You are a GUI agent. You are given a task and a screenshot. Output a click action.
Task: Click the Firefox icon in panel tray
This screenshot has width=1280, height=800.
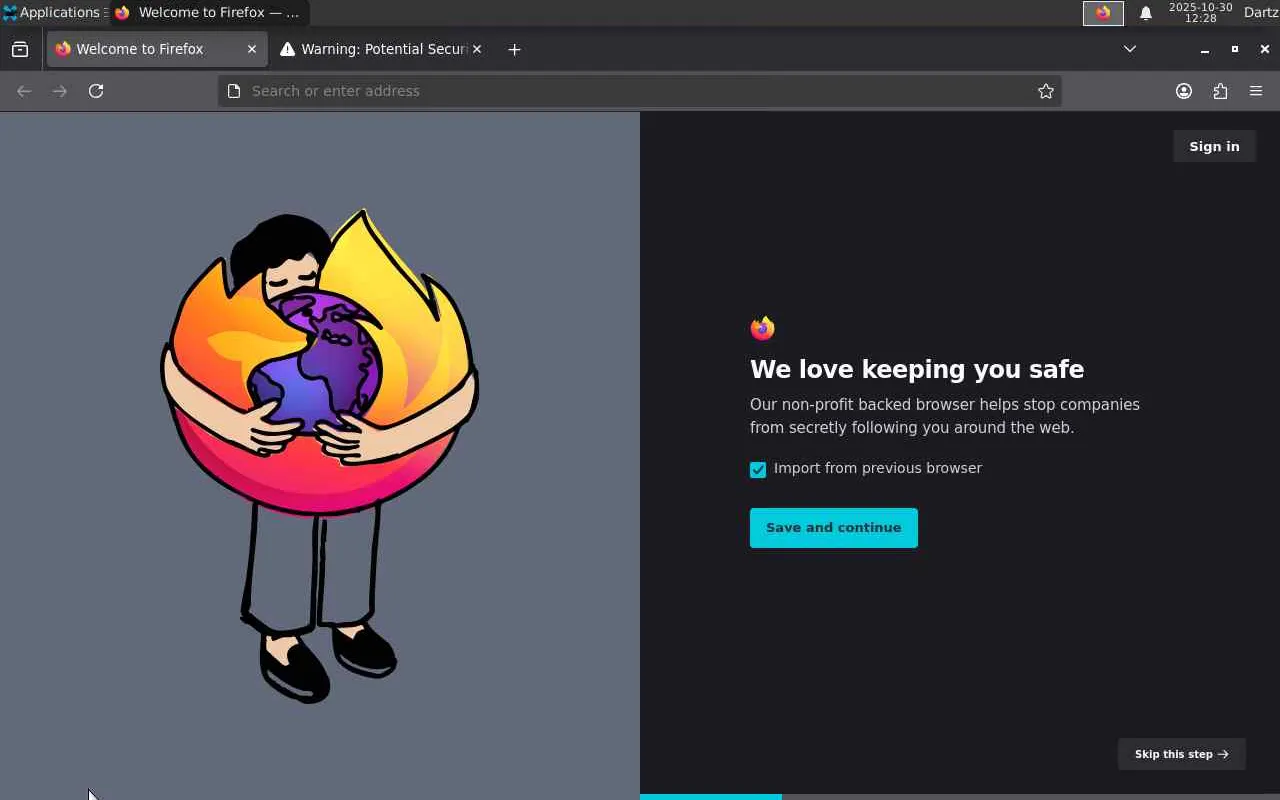pos(1103,13)
